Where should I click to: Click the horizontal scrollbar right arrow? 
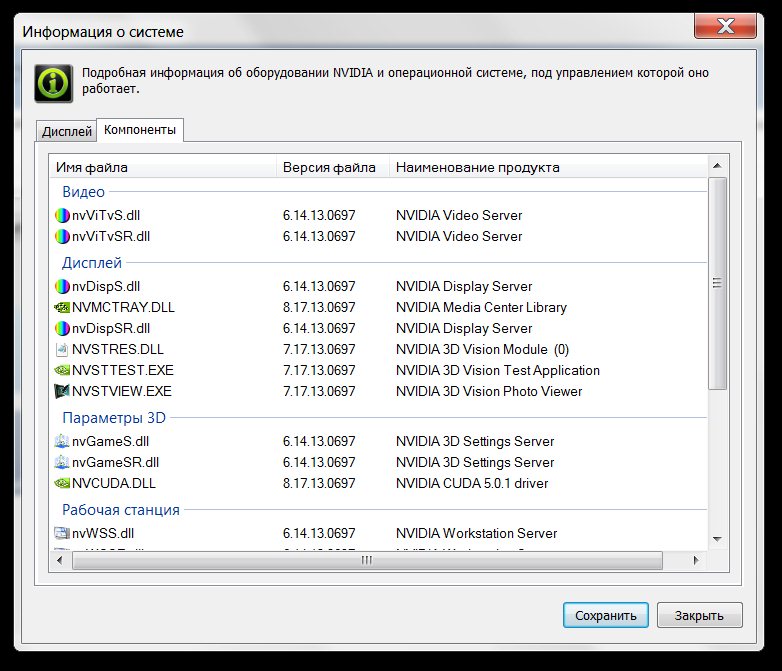[x=696, y=560]
